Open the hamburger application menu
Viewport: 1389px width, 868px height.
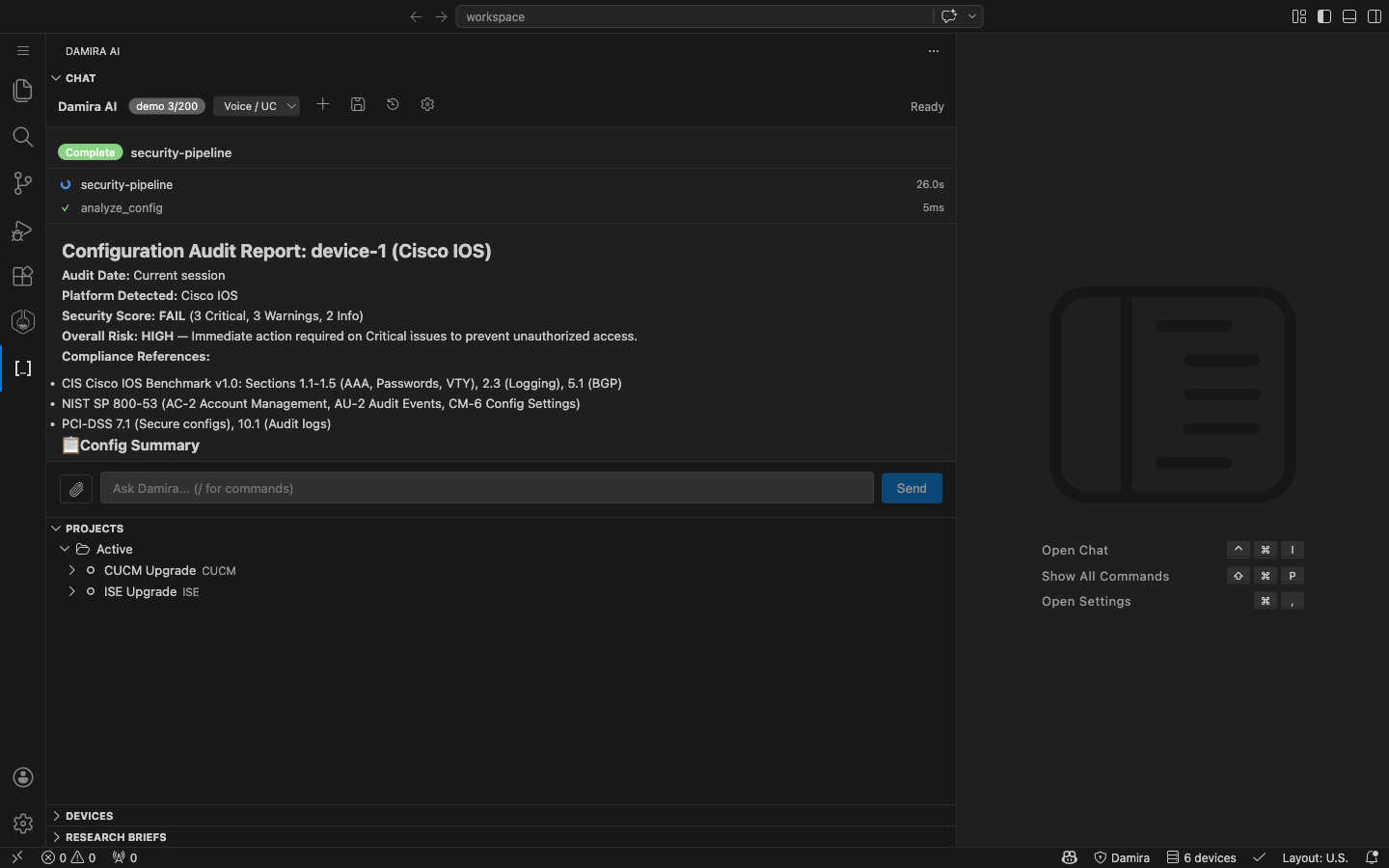click(x=23, y=51)
